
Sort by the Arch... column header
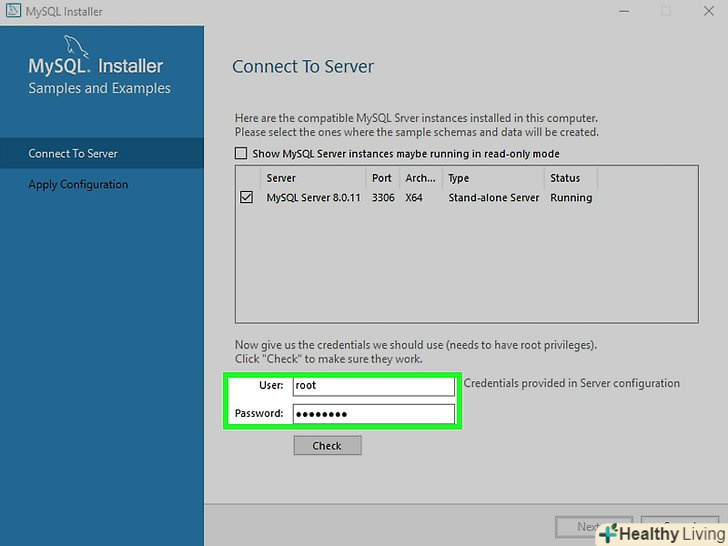(421, 178)
